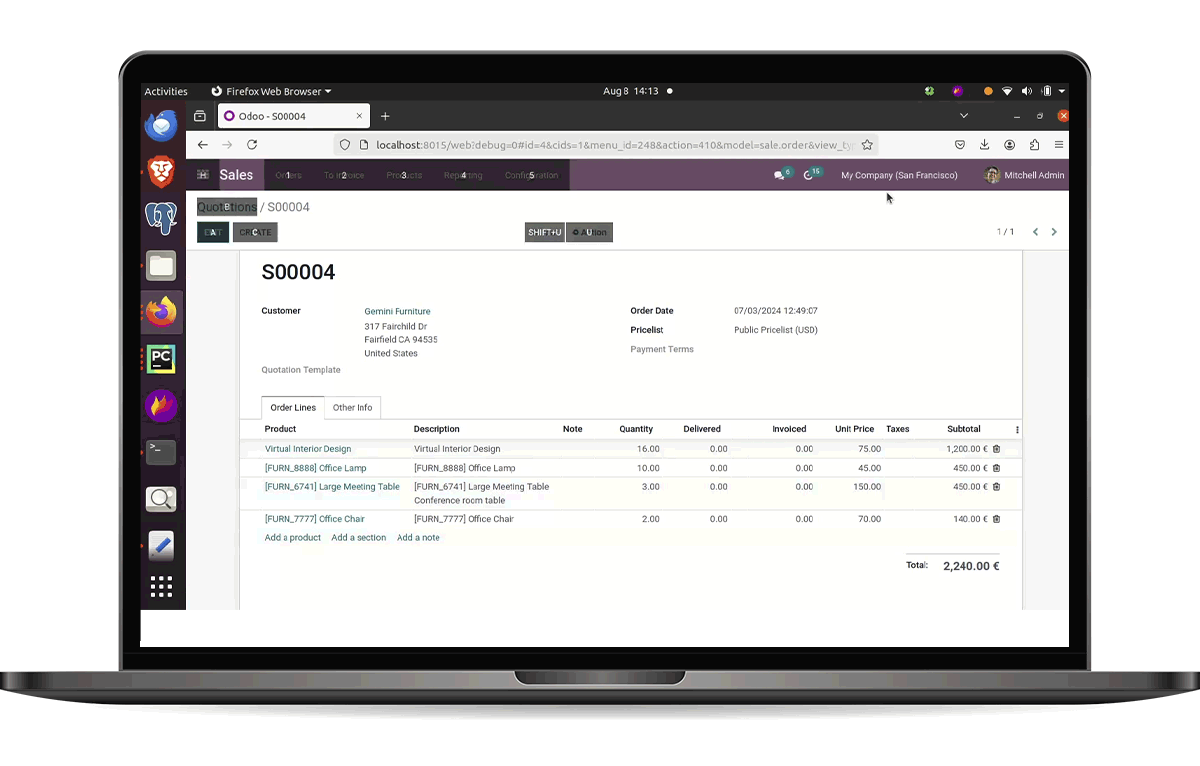
Task: Sort by Quantity column header
Action: click(x=636, y=429)
